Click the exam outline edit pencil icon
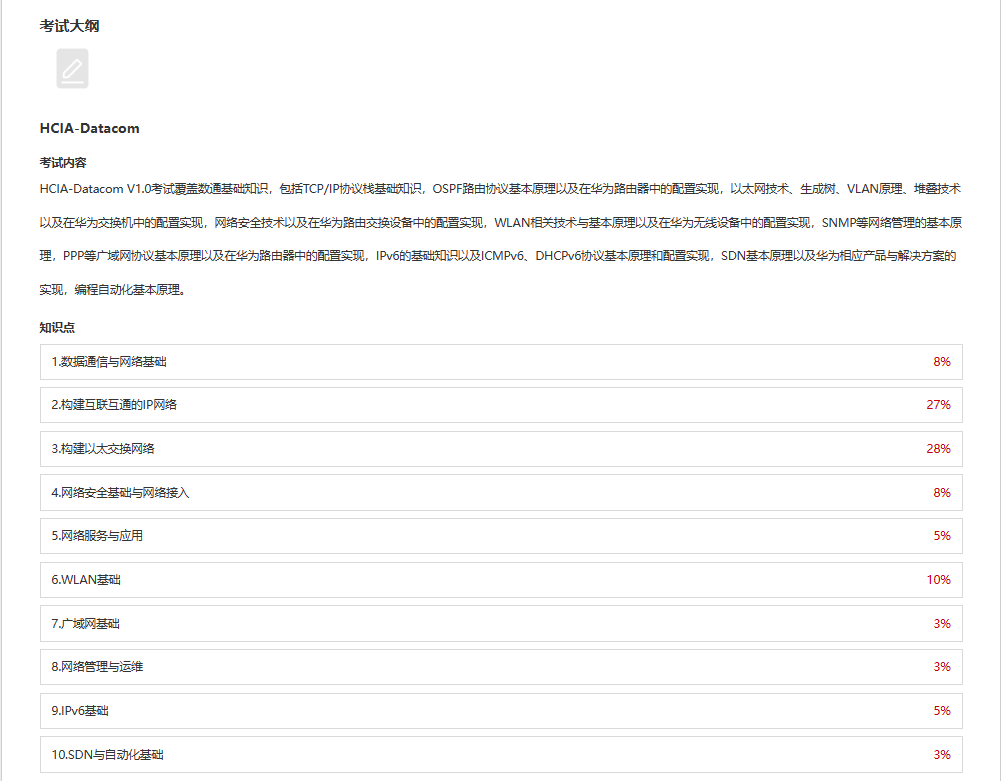The height and width of the screenshot is (781, 1001). pos(72,68)
